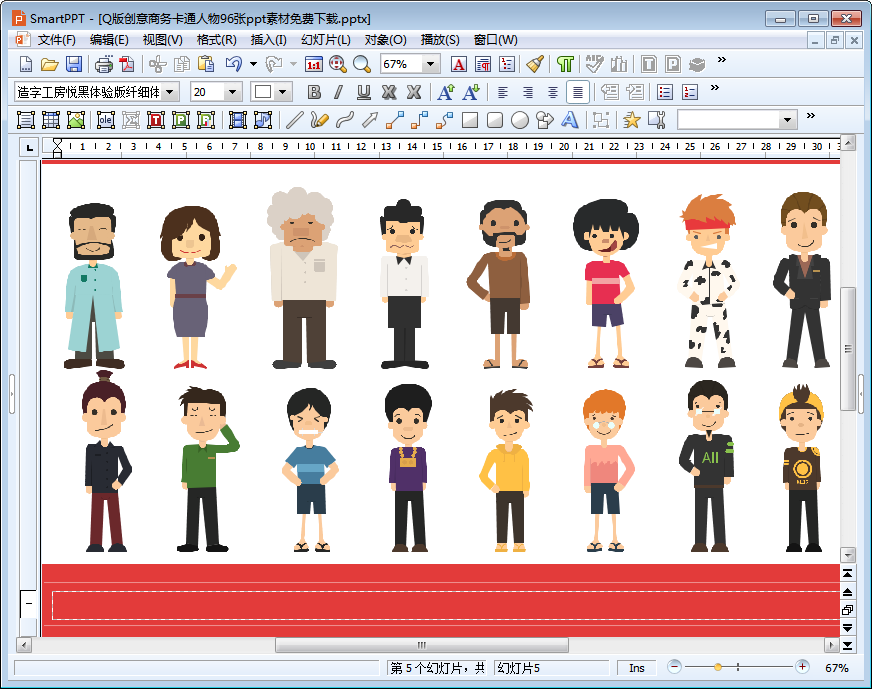This screenshot has height=689, width=872.
Task: Decrease the font size
Action: 470,92
